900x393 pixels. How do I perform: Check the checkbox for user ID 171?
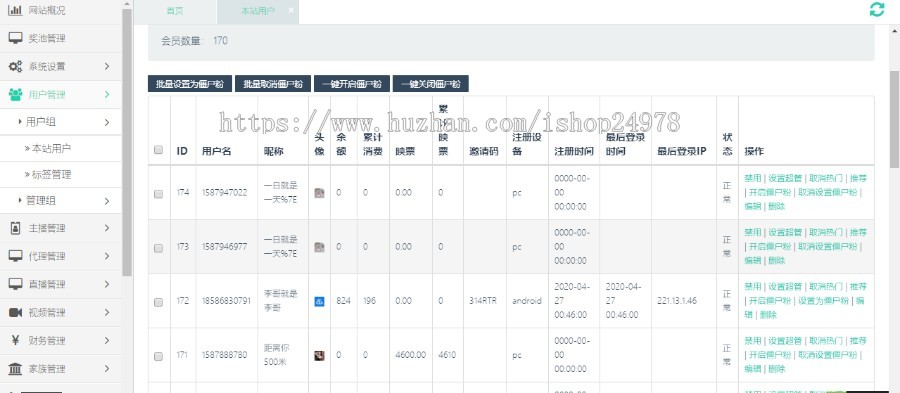(x=158, y=356)
